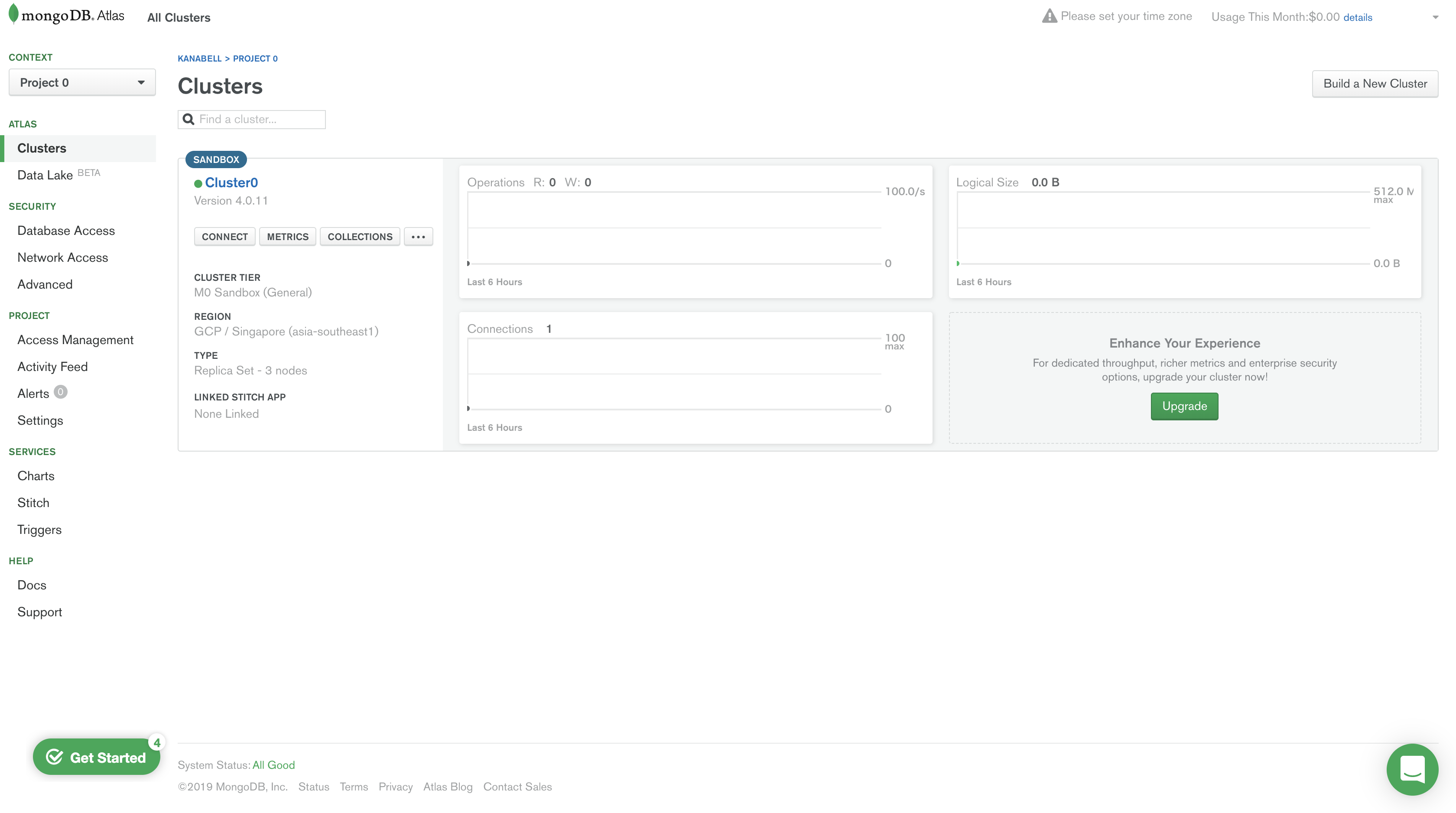The image size is (1456, 813).
Task: Click the green Upgrade button
Action: point(1184,406)
